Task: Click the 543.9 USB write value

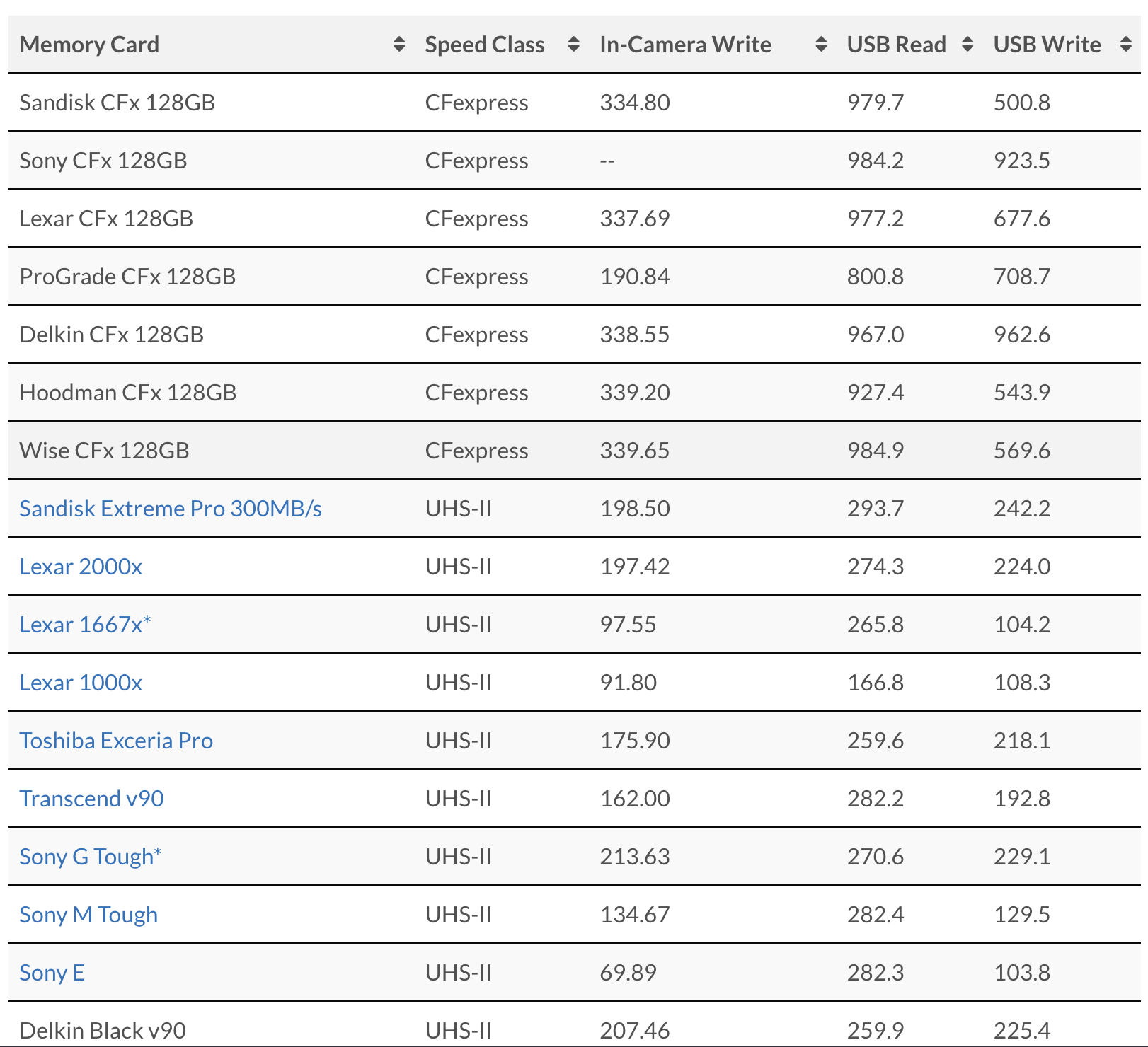Action: click(x=1022, y=393)
